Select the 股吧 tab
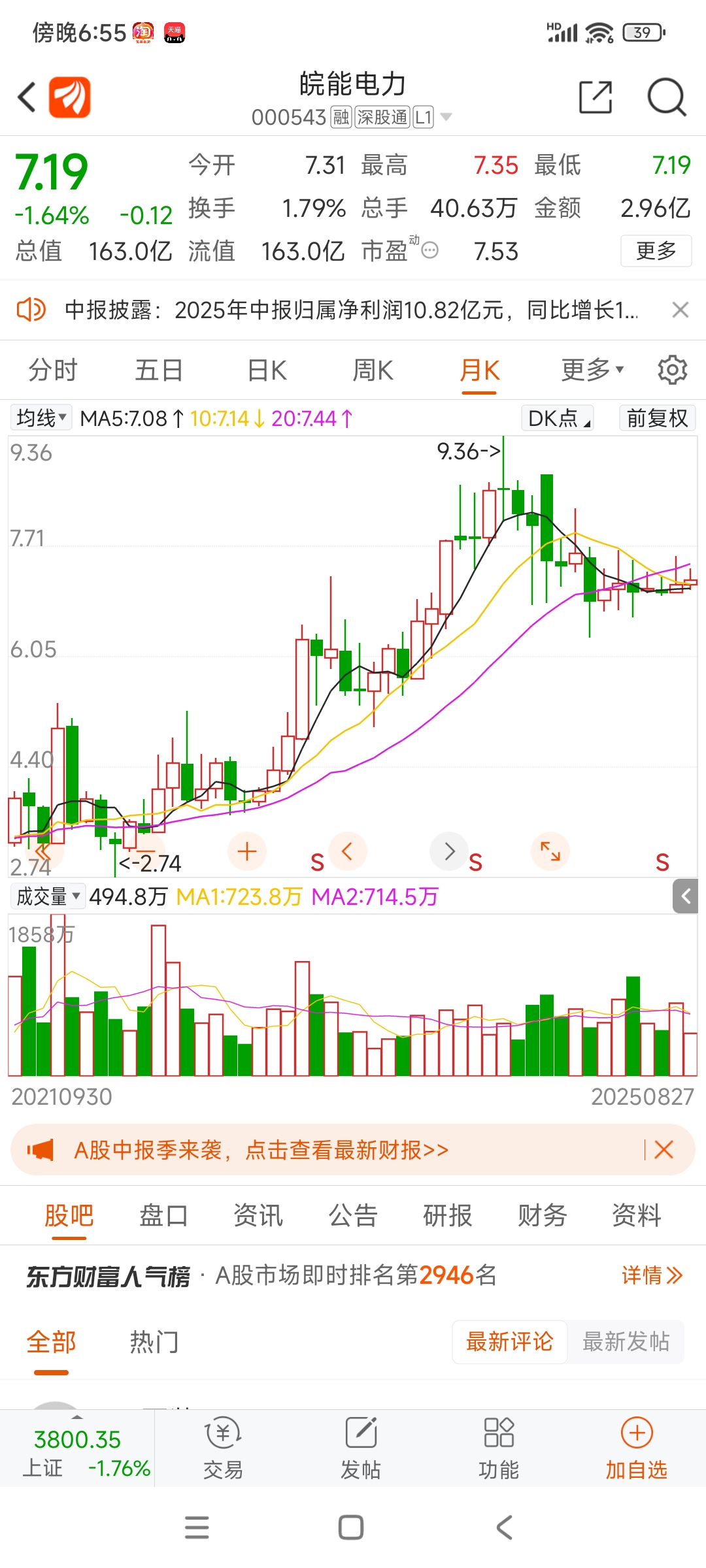The width and height of the screenshot is (706, 1568). pyautogui.click(x=69, y=1216)
